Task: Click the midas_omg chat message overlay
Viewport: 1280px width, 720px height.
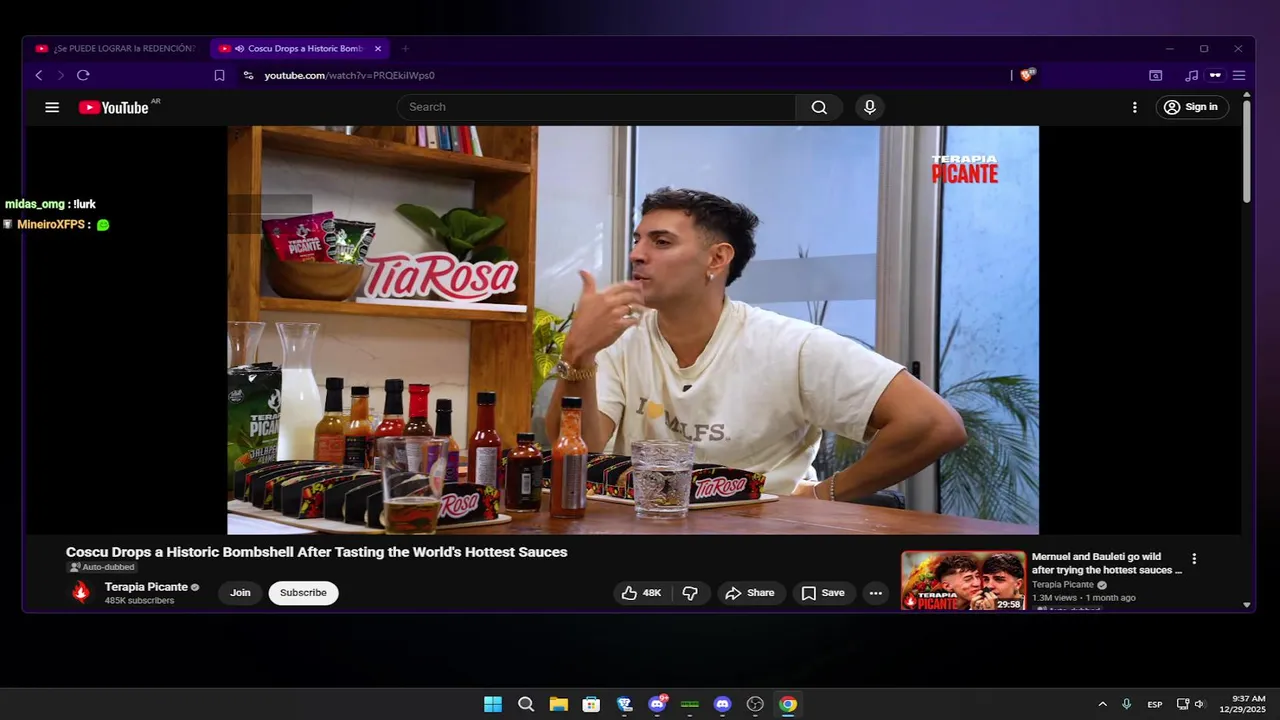Action: point(50,204)
